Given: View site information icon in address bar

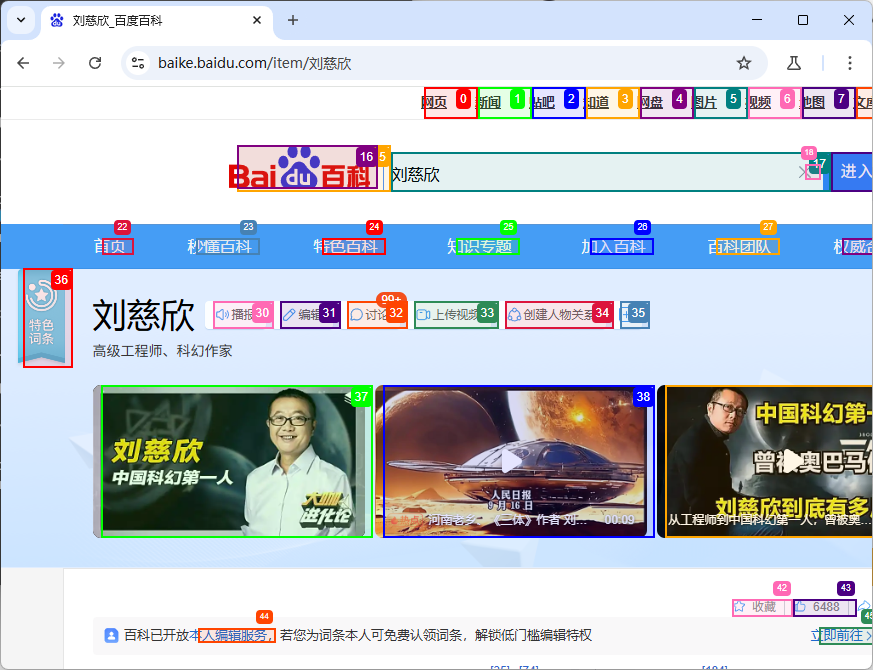Looking at the screenshot, I should [x=138, y=63].
